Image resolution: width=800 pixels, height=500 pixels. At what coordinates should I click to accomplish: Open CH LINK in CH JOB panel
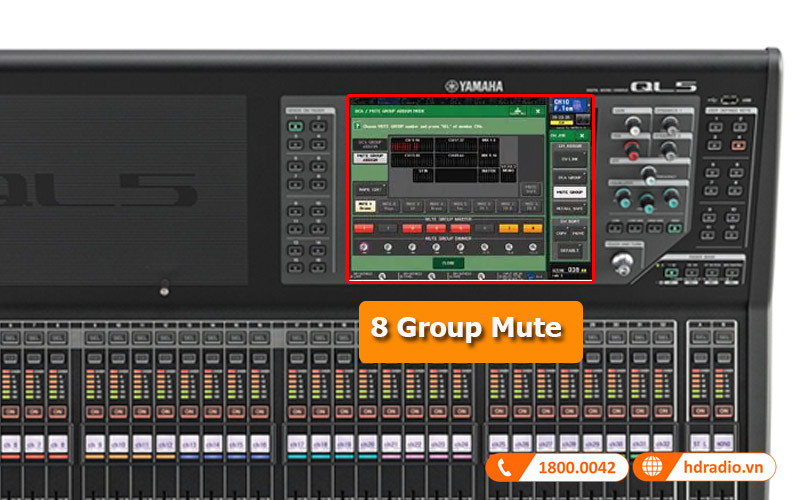(569, 159)
